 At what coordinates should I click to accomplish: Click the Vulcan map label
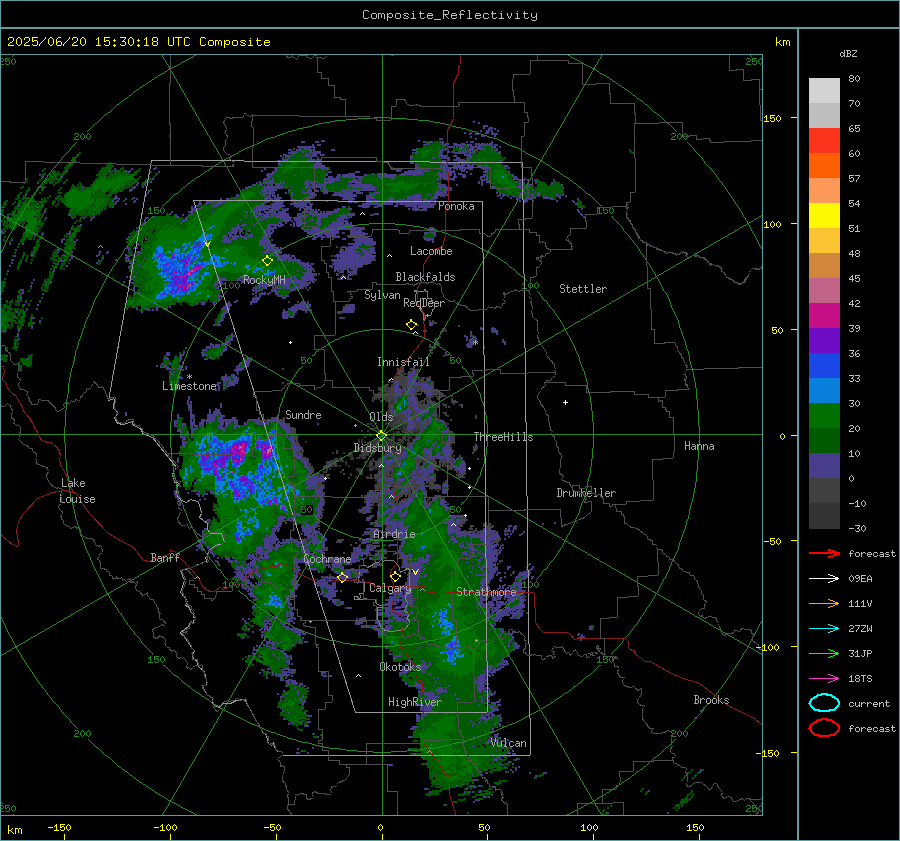[x=509, y=743]
